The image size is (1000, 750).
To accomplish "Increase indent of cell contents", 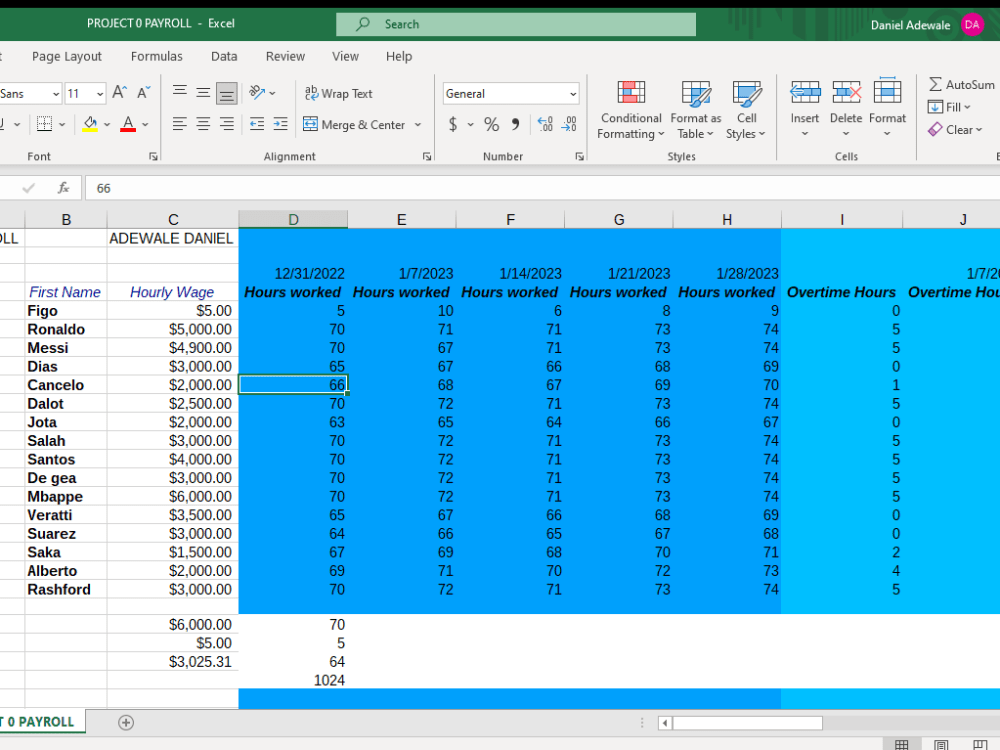I will click(281, 124).
